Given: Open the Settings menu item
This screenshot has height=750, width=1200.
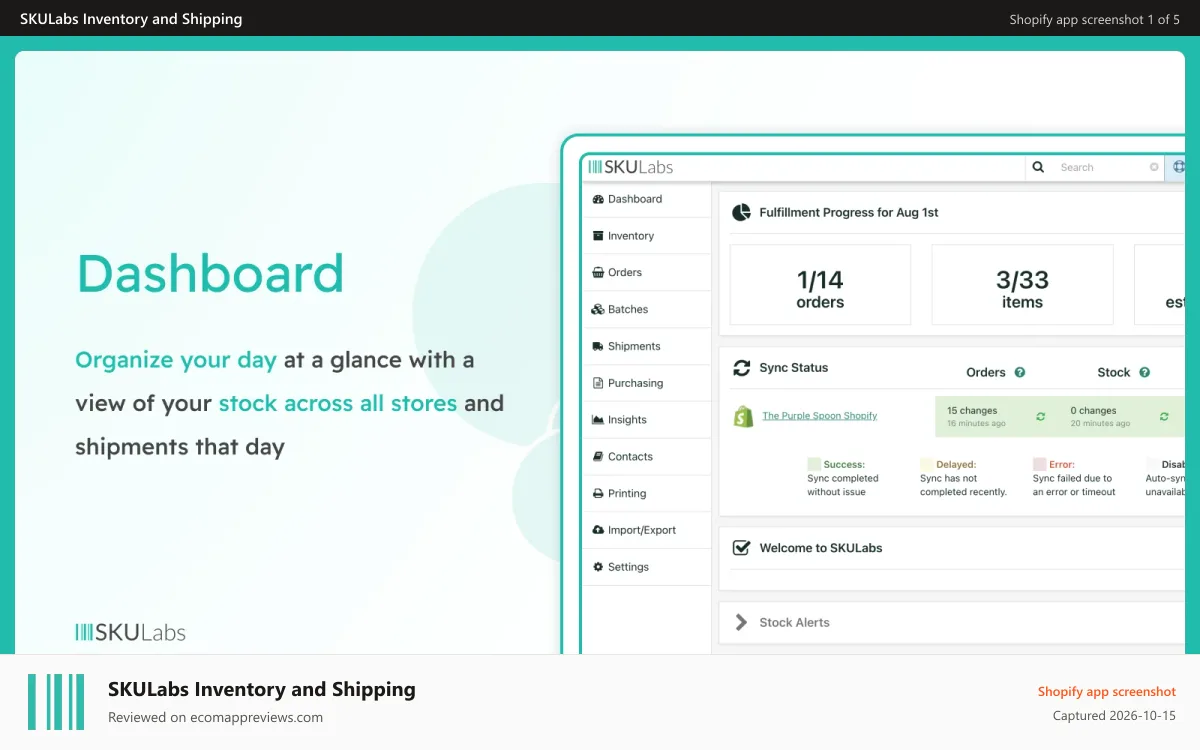Looking at the screenshot, I should pos(647,567).
